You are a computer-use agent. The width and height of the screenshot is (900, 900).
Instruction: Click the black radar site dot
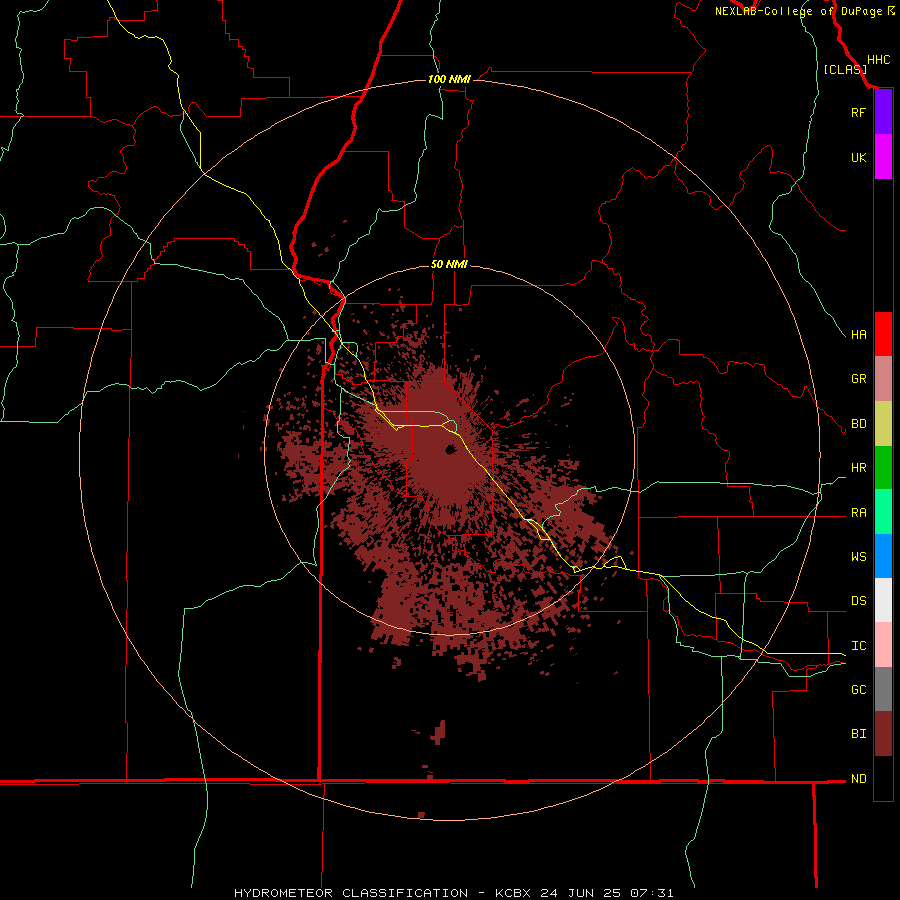tap(451, 449)
